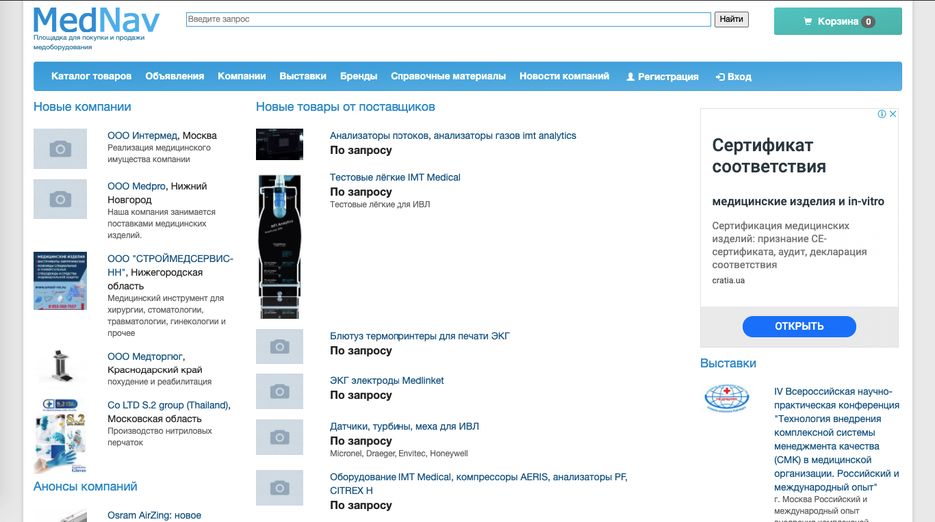Open ООО Медторгюг company image
The width and height of the screenshot is (935, 522).
tap(60, 366)
